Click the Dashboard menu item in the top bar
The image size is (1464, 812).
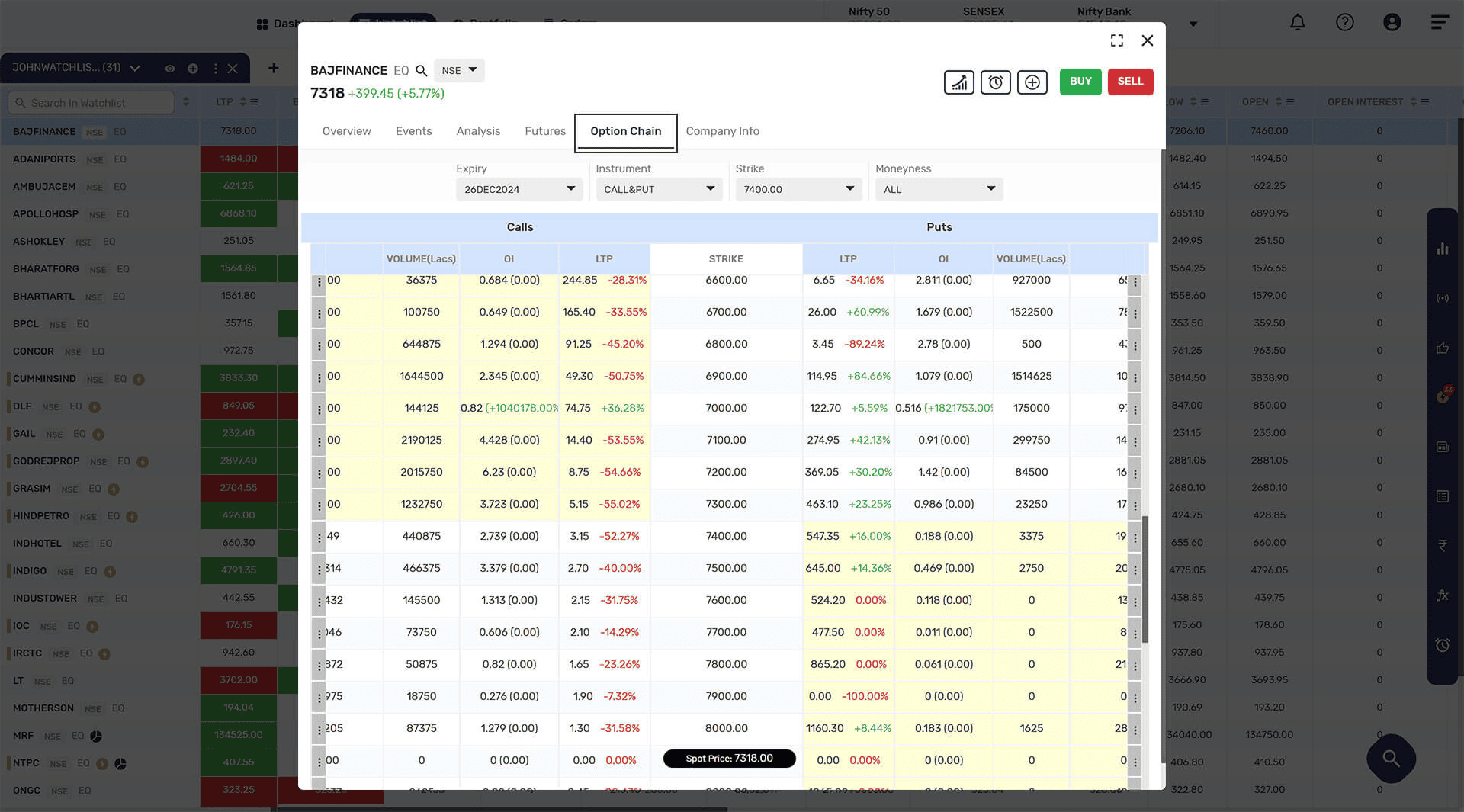pyautogui.click(x=294, y=24)
